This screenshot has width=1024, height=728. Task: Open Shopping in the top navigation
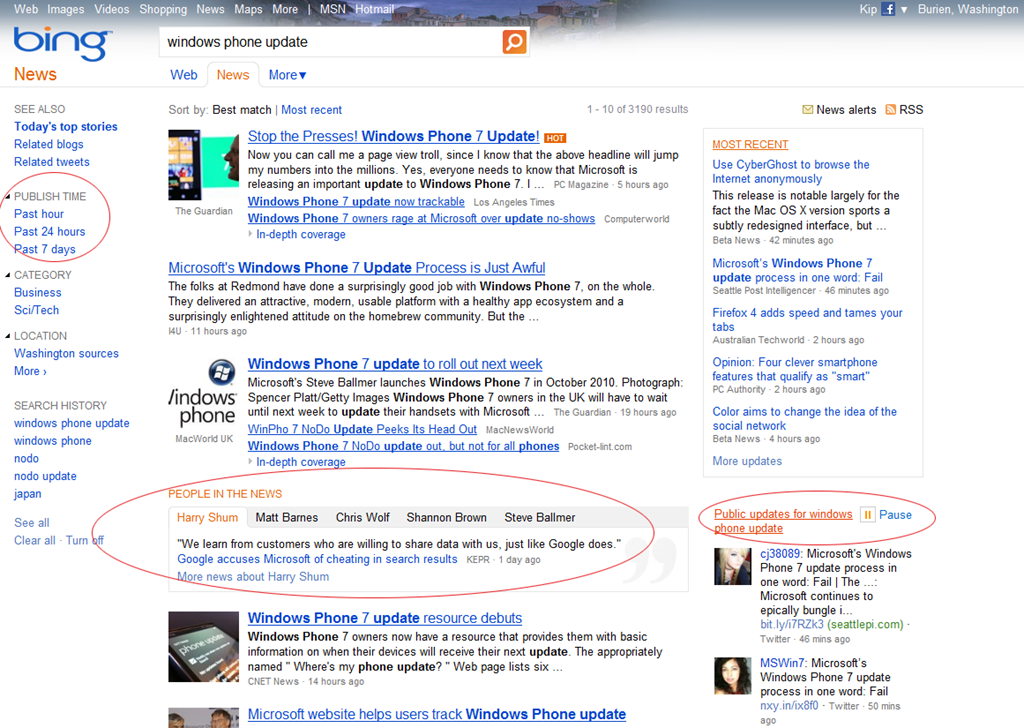pyautogui.click(x=163, y=9)
